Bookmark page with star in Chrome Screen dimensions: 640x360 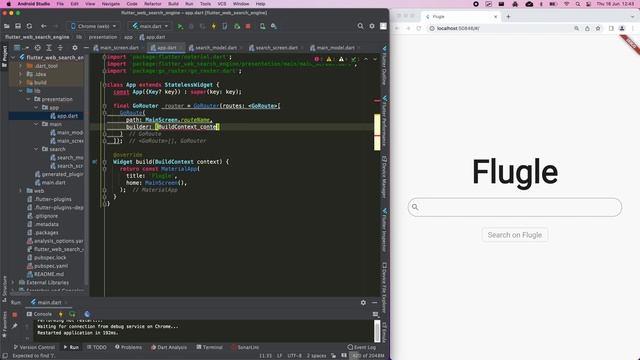pos(598,29)
